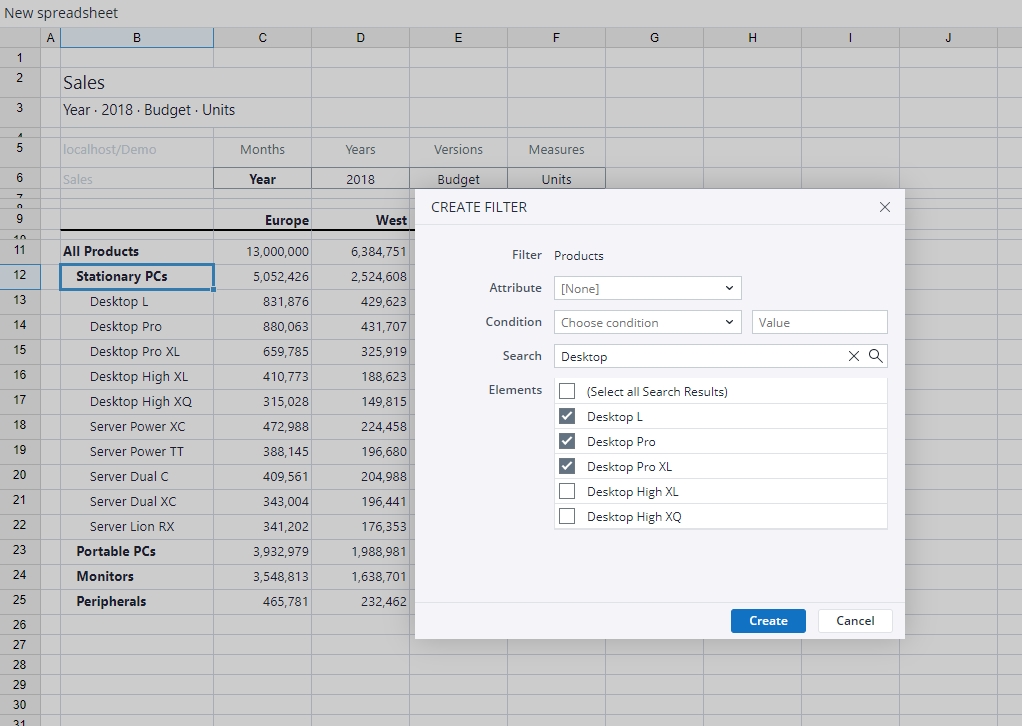Select row 12 header
1022x726 pixels.
[x=20, y=276]
